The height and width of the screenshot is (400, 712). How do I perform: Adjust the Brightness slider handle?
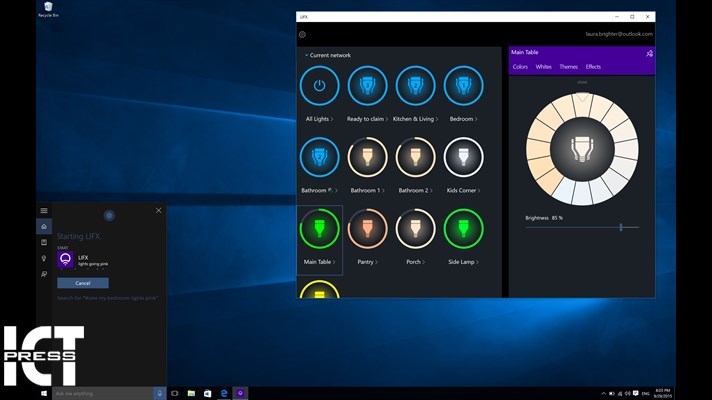(x=621, y=227)
